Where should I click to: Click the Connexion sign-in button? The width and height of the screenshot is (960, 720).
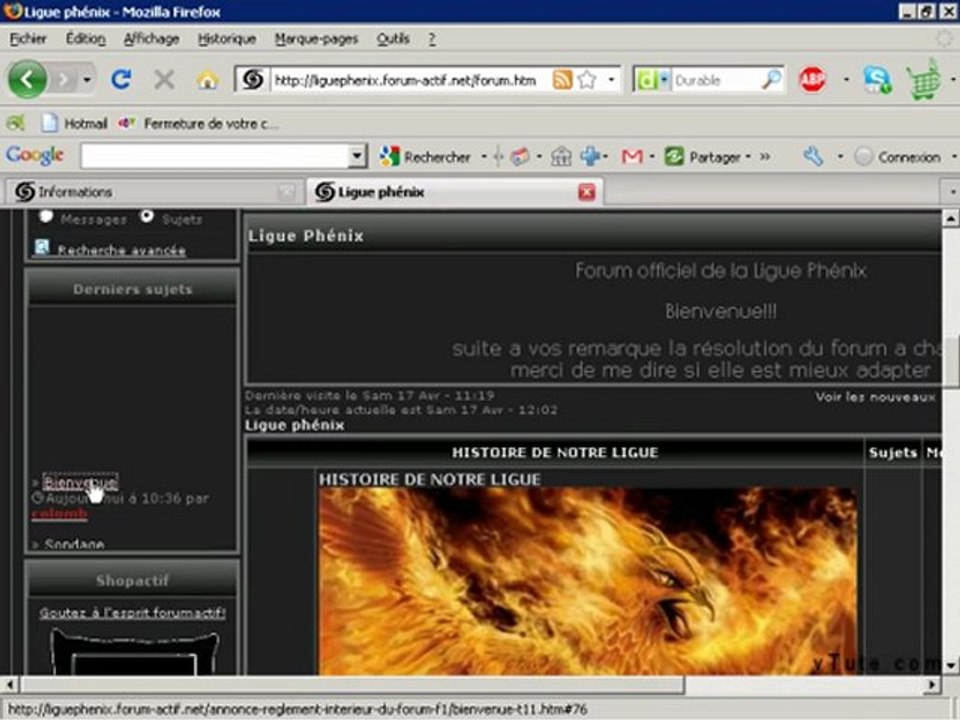click(898, 157)
